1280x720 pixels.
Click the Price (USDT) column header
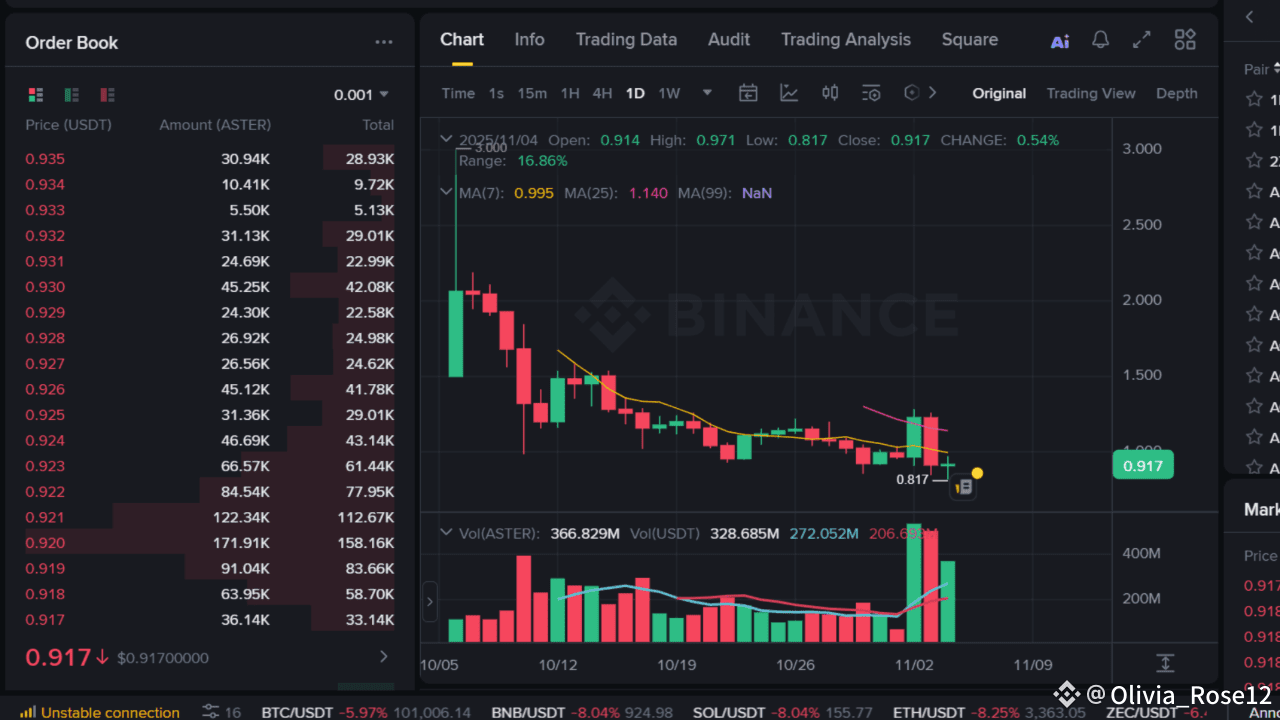[69, 125]
